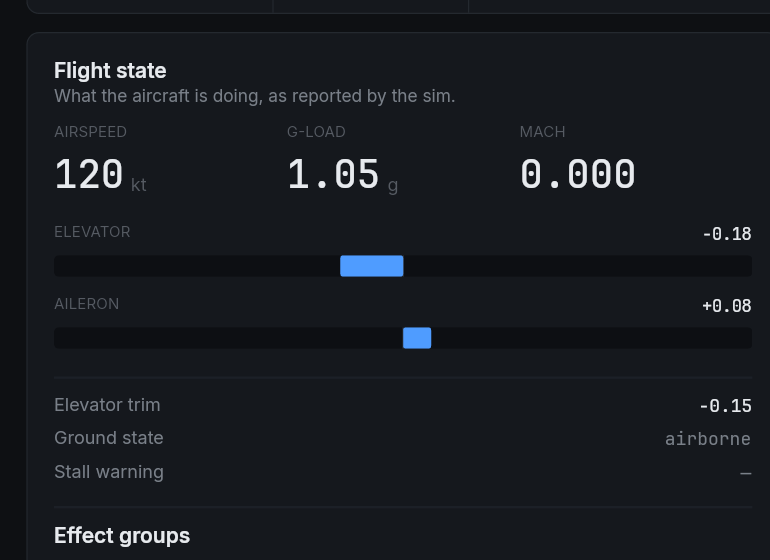Click the ELEVATOR caption above the bar
This screenshot has width=770, height=560.
92,232
